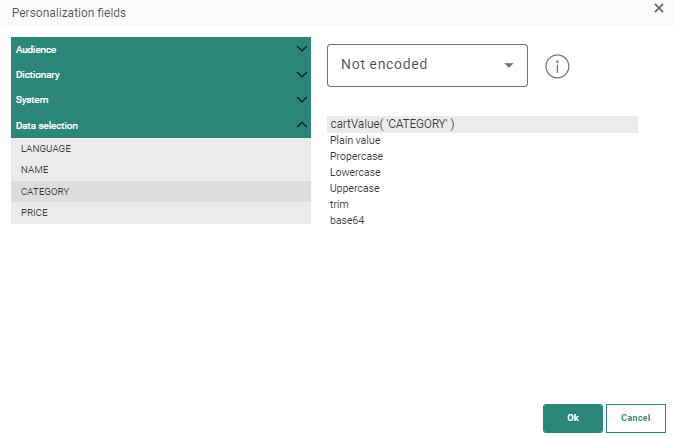Select the PRICE field
Screen dimensions: 674x438
pos(160,213)
